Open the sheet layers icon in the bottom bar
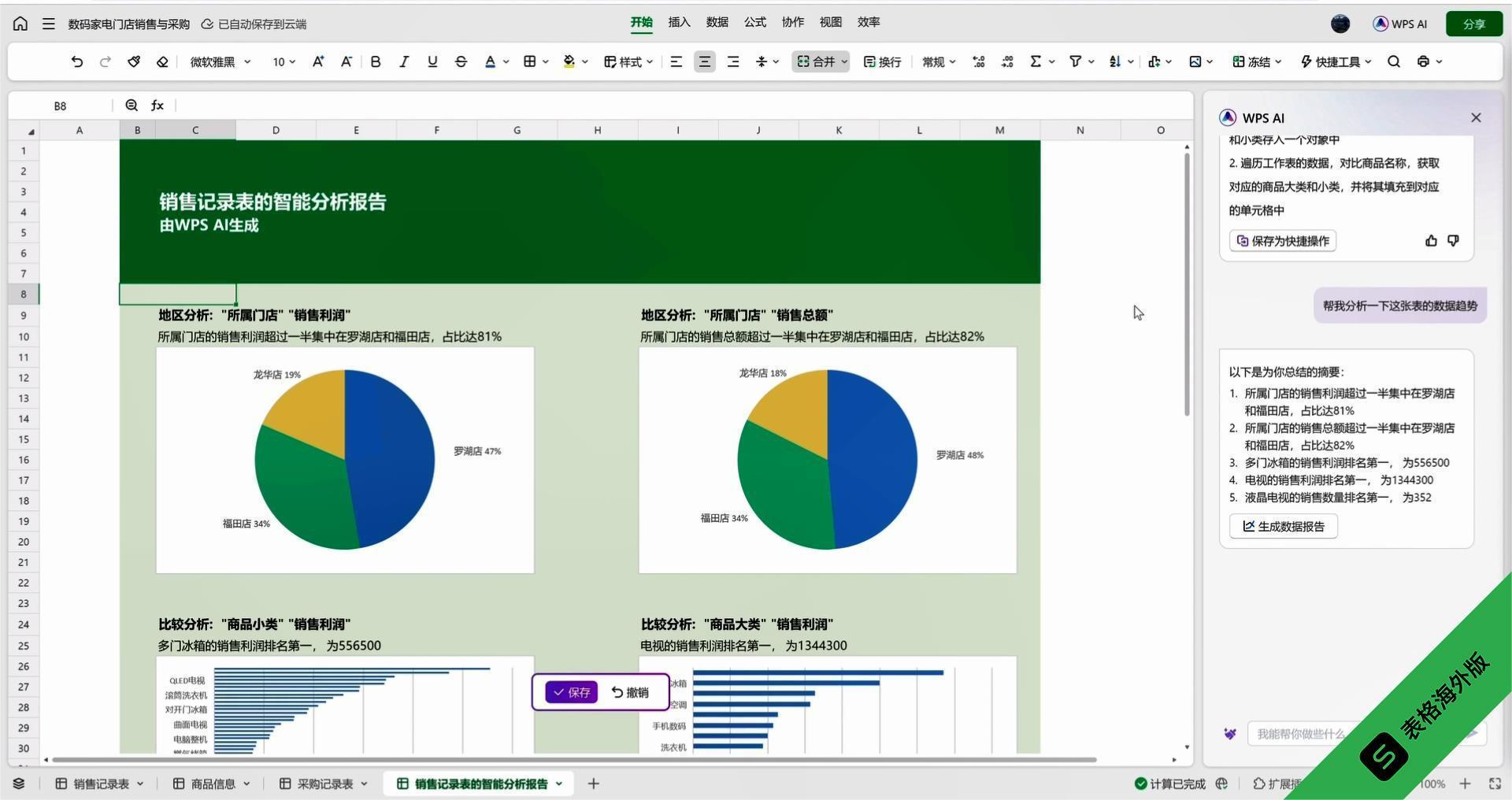This screenshot has height=800, width=1512. pyautogui.click(x=19, y=783)
